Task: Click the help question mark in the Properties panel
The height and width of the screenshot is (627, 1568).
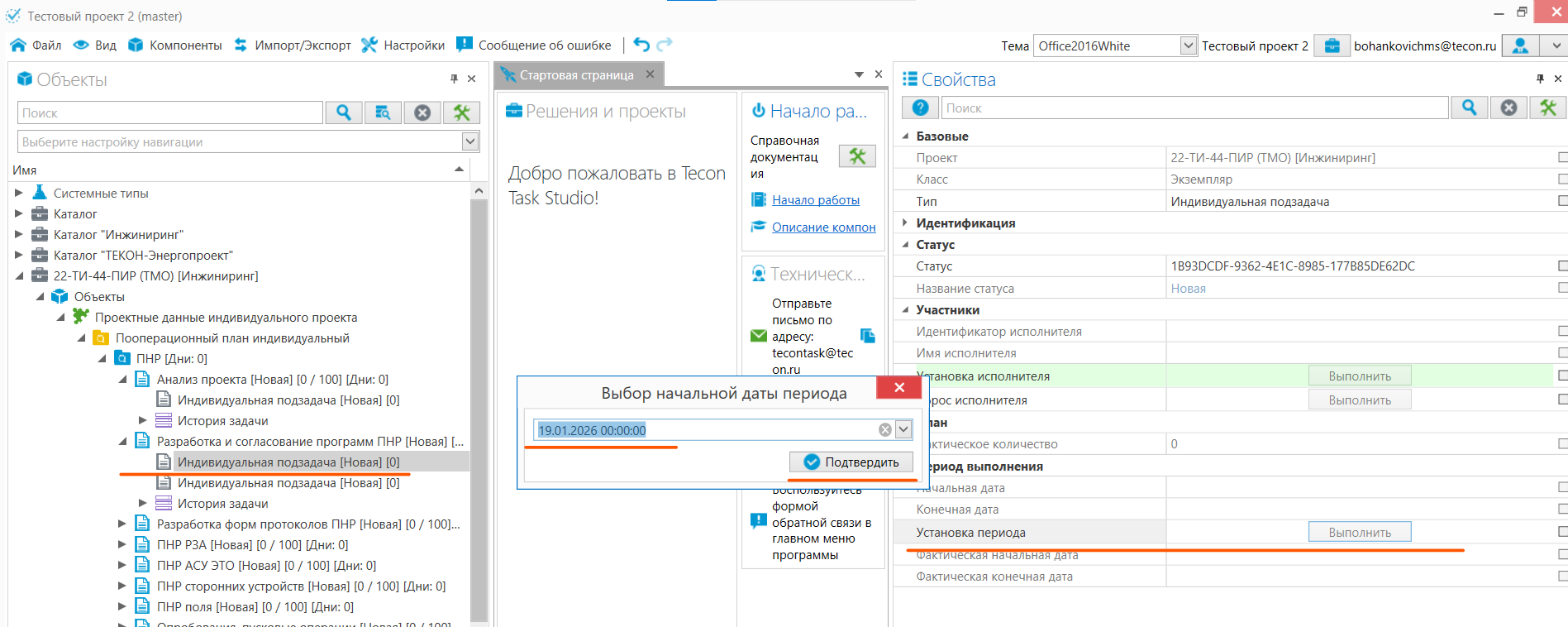Action: click(920, 108)
